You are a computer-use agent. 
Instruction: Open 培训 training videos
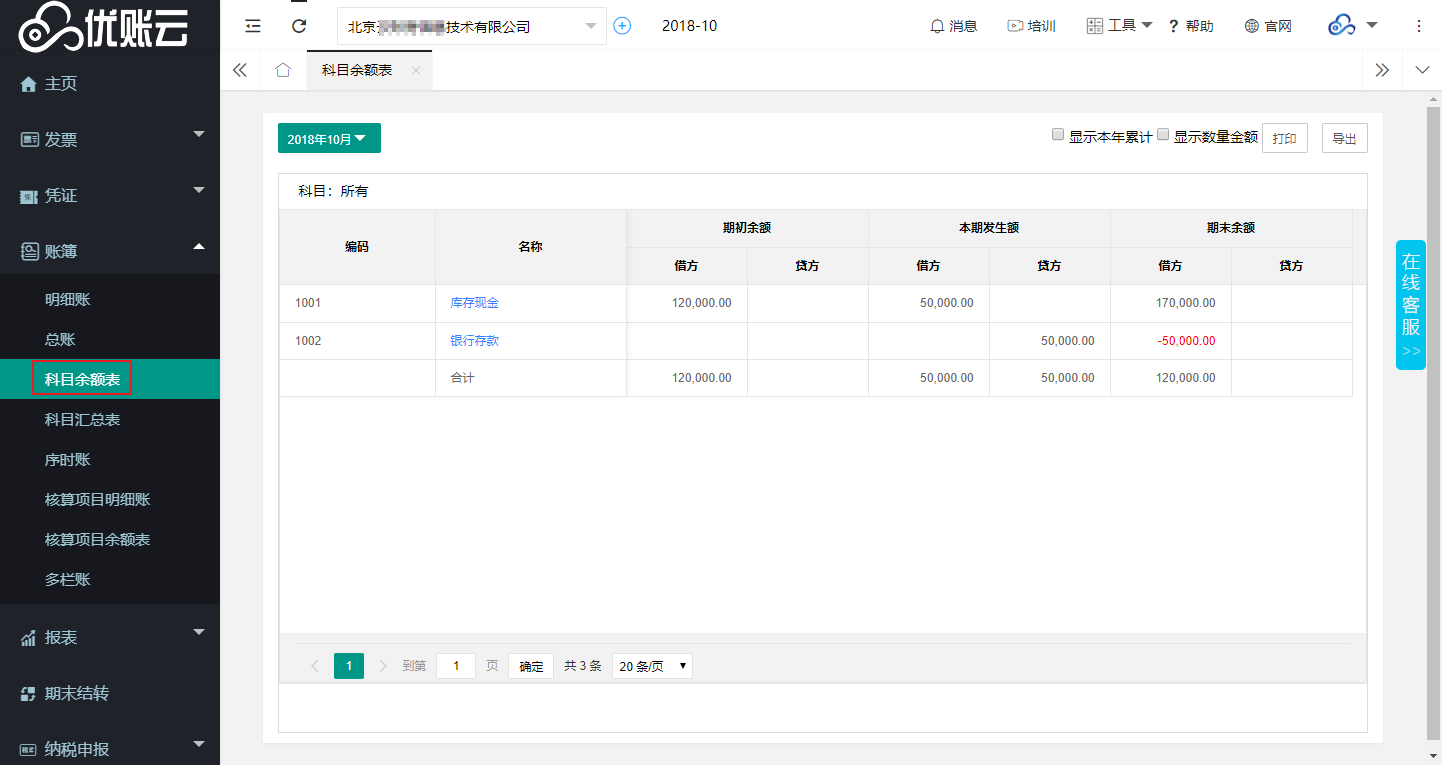pyautogui.click(x=1031, y=26)
